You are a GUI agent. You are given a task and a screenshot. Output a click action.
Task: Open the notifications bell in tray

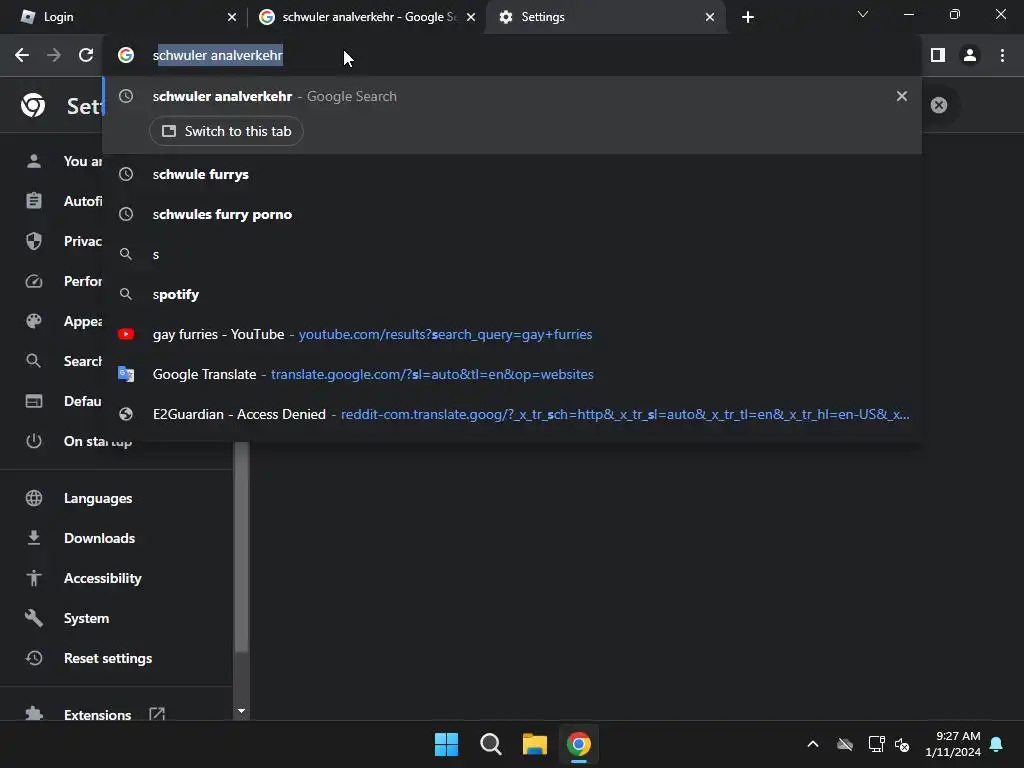(x=997, y=744)
